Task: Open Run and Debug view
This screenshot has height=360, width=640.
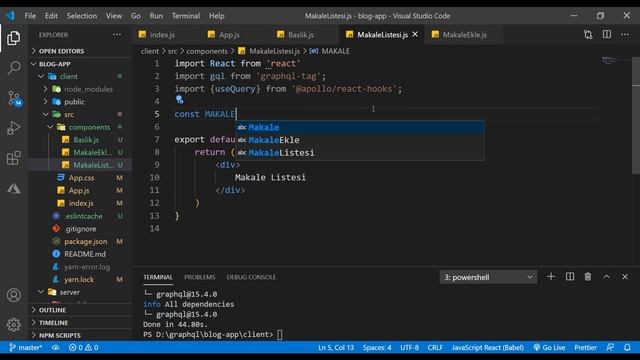Action: pos(13,128)
